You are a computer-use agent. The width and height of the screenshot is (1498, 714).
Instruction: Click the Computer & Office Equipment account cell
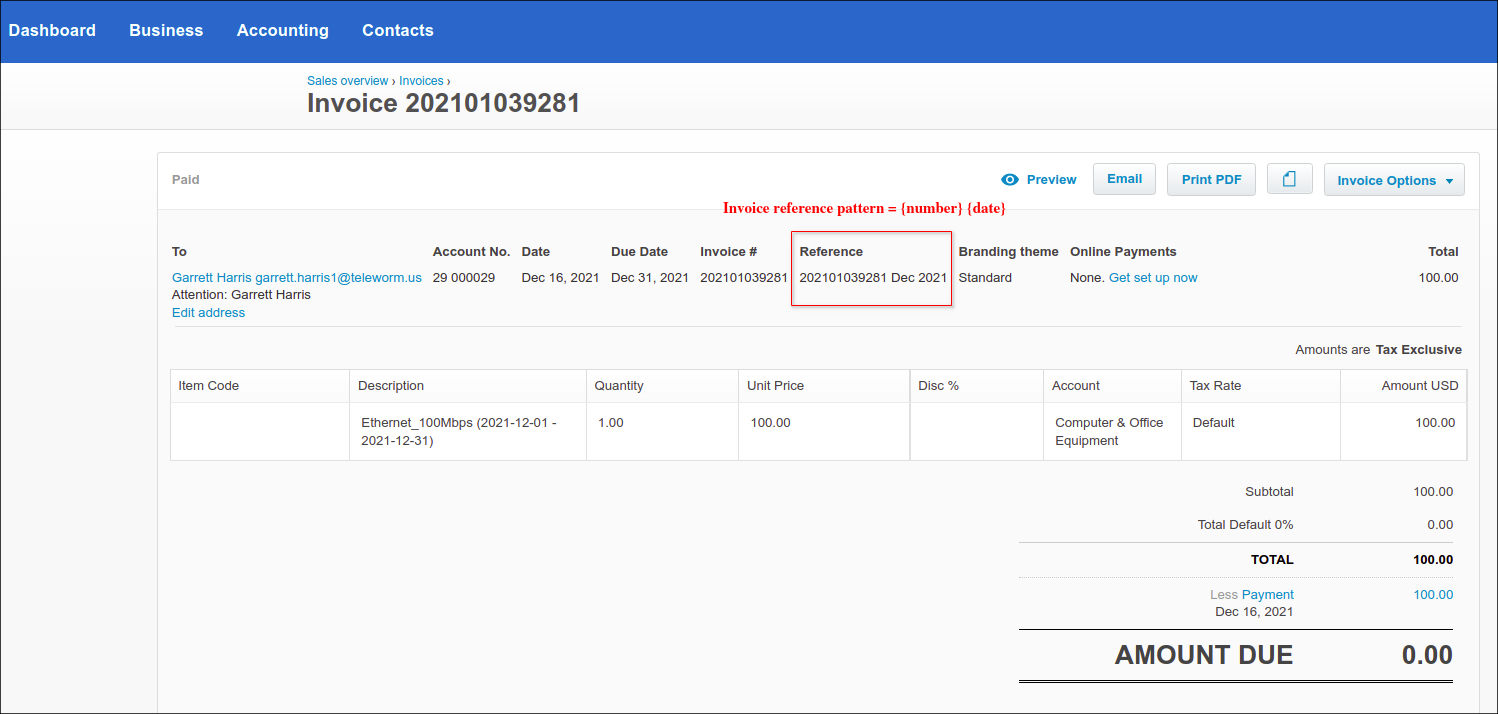[x=1109, y=431]
